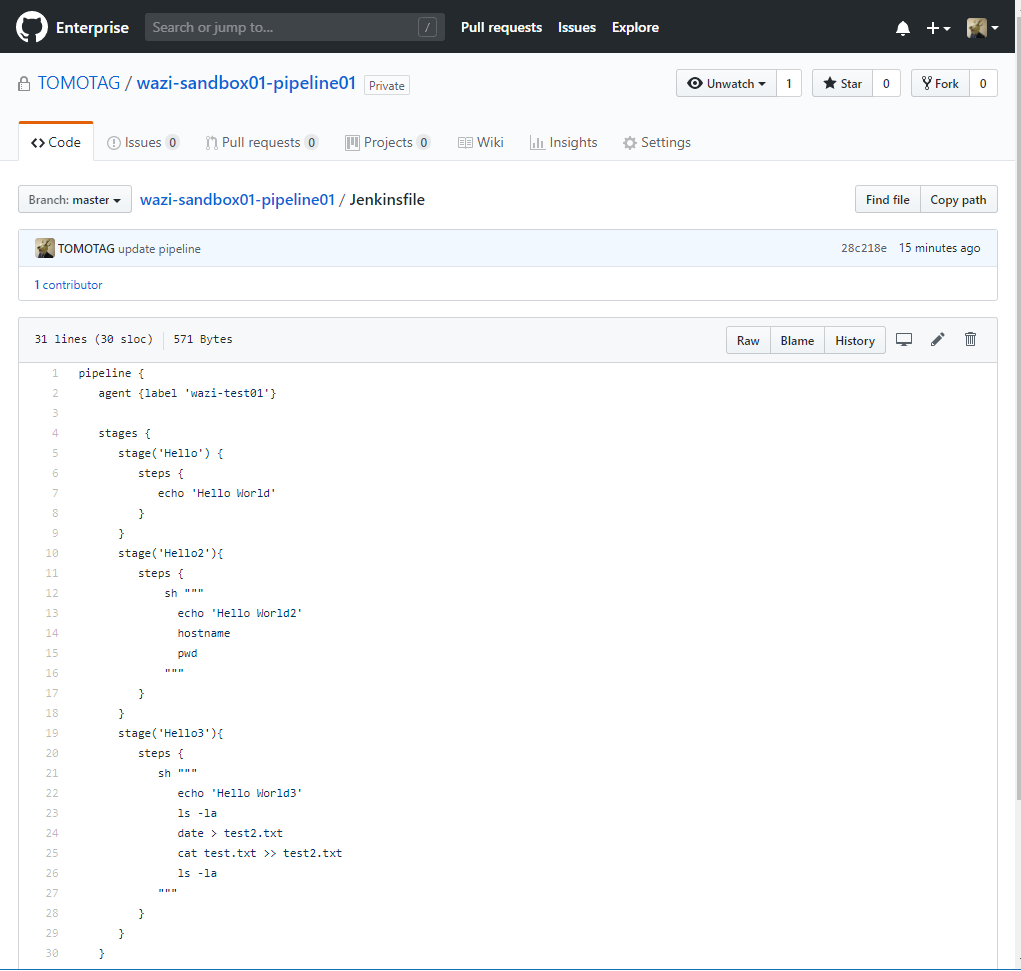View the Raw file
This screenshot has height=971, width=1021.
coord(748,340)
